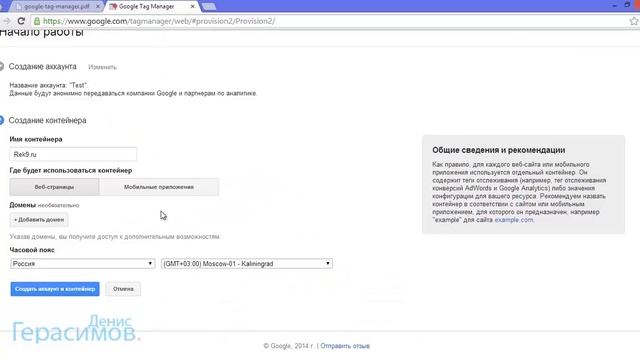The height and width of the screenshot is (360, 640).
Task: Click the address bar URL
Action: pyautogui.click(x=159, y=21)
